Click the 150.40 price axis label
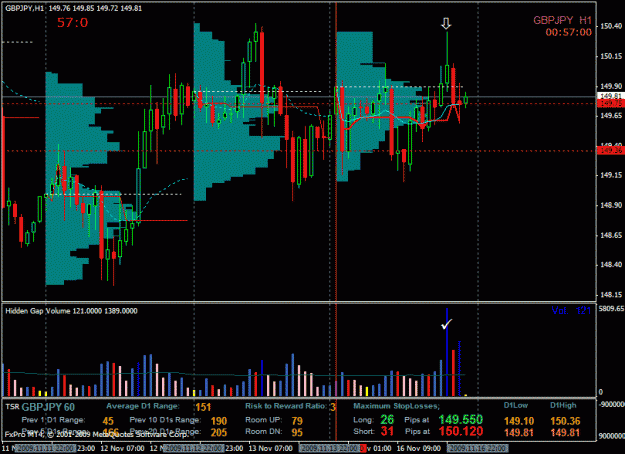Viewport: 625px width, 454px height. (x=611, y=26)
